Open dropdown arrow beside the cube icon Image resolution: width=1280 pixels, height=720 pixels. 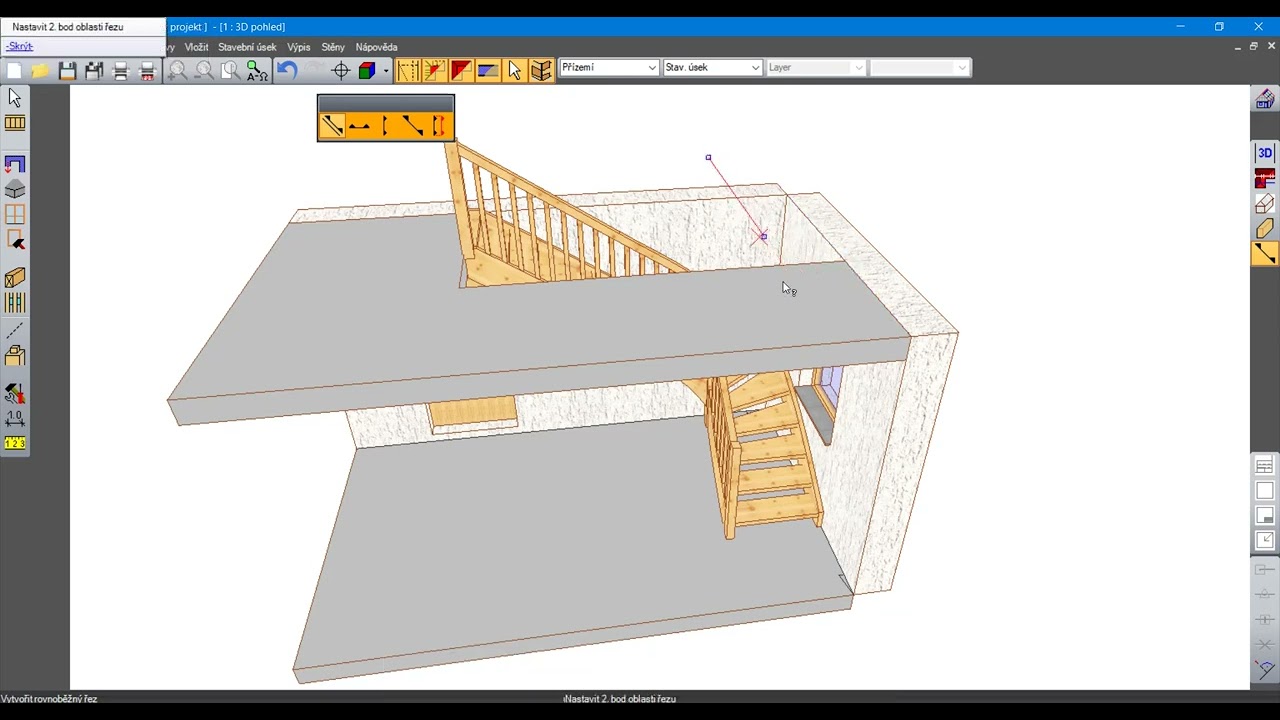pos(385,70)
